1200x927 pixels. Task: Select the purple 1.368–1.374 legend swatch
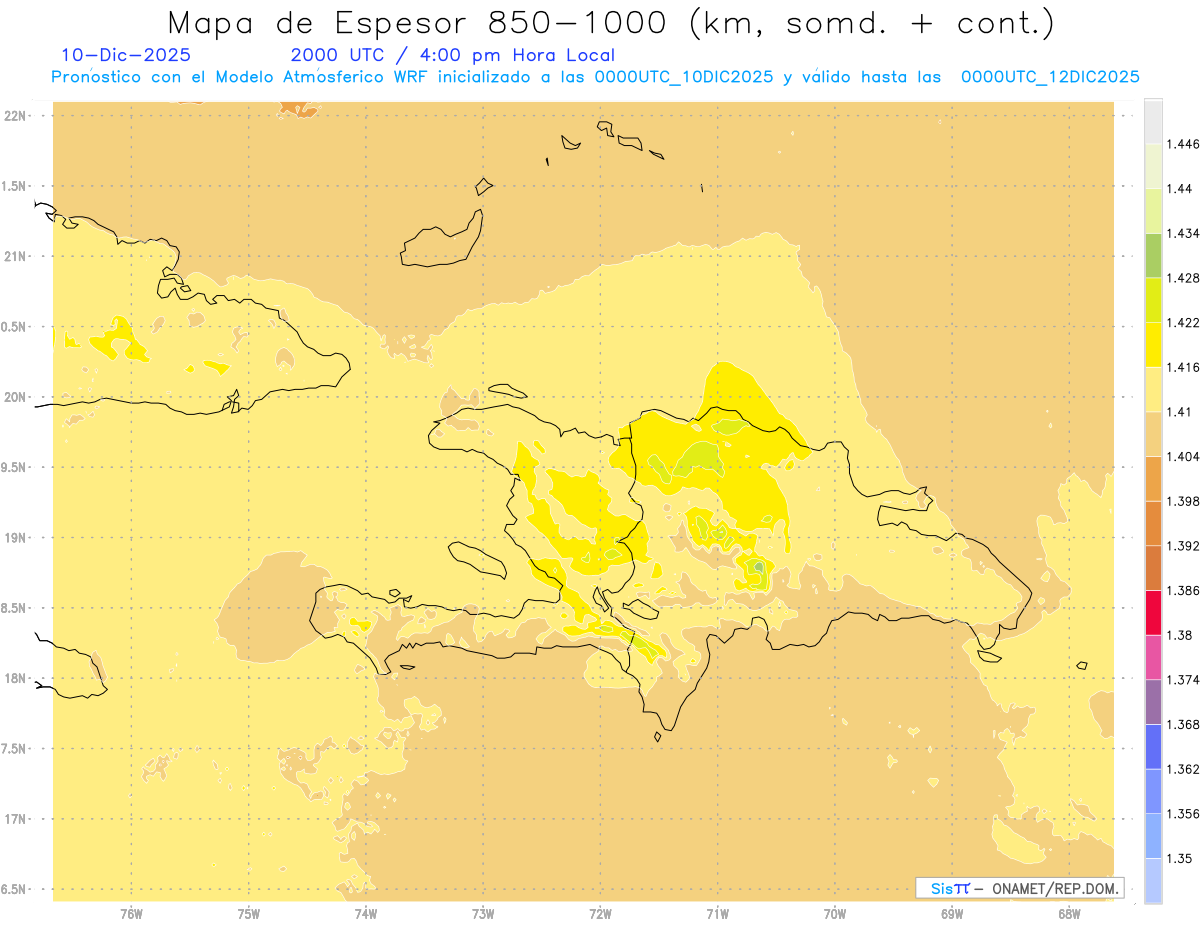tap(1153, 701)
